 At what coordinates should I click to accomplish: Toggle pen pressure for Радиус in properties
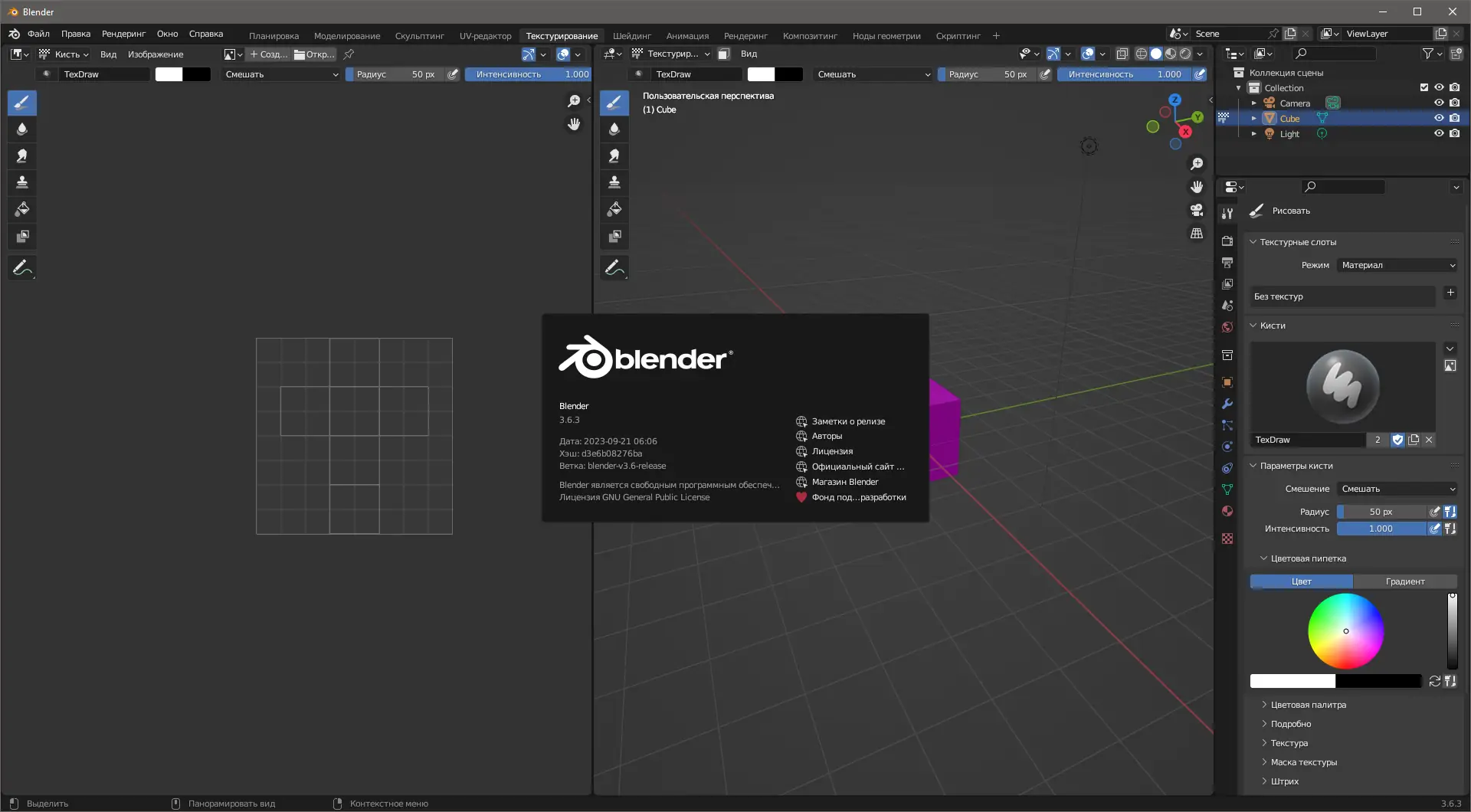(1435, 512)
